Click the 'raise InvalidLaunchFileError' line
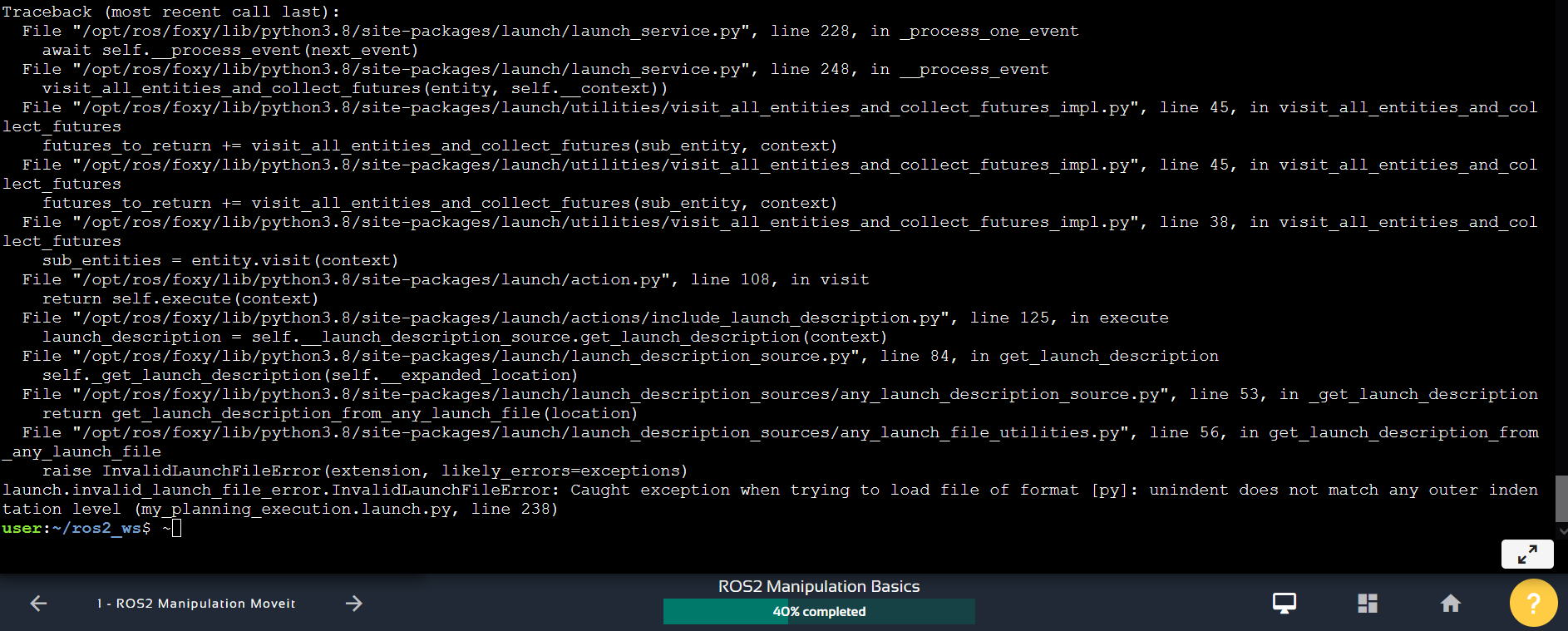The height and width of the screenshot is (631, 1568). coord(365,471)
